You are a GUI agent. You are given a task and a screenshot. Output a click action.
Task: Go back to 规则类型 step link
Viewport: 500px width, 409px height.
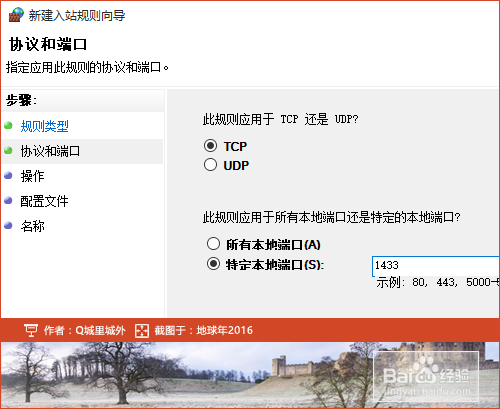[44, 126]
